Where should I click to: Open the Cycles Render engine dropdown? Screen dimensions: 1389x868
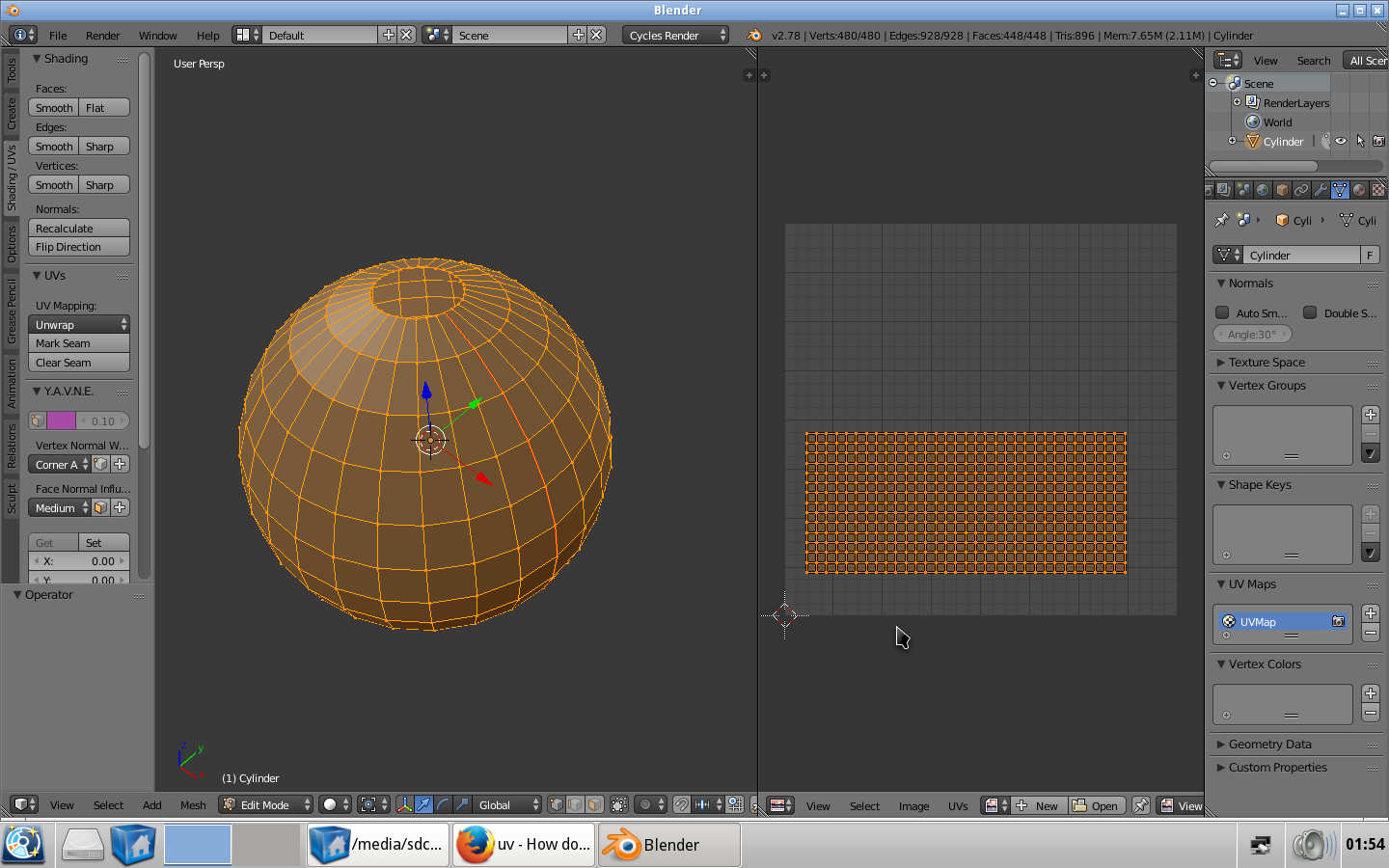point(674,35)
